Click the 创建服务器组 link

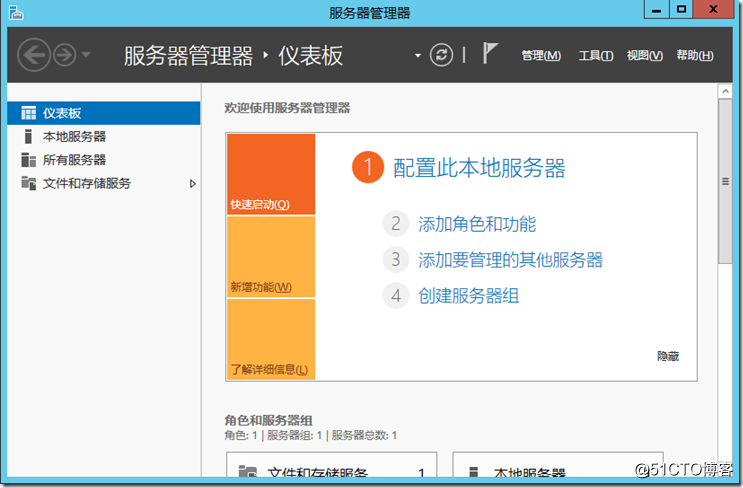pos(468,296)
